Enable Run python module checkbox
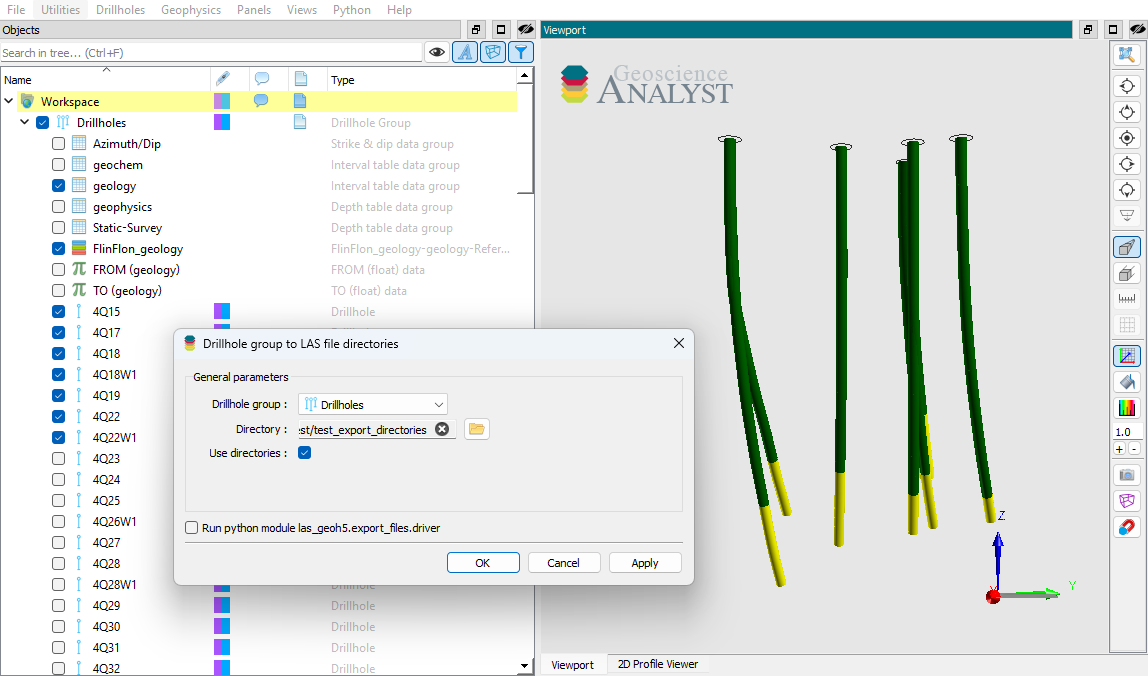This screenshot has height=676, width=1148. pyautogui.click(x=192, y=528)
